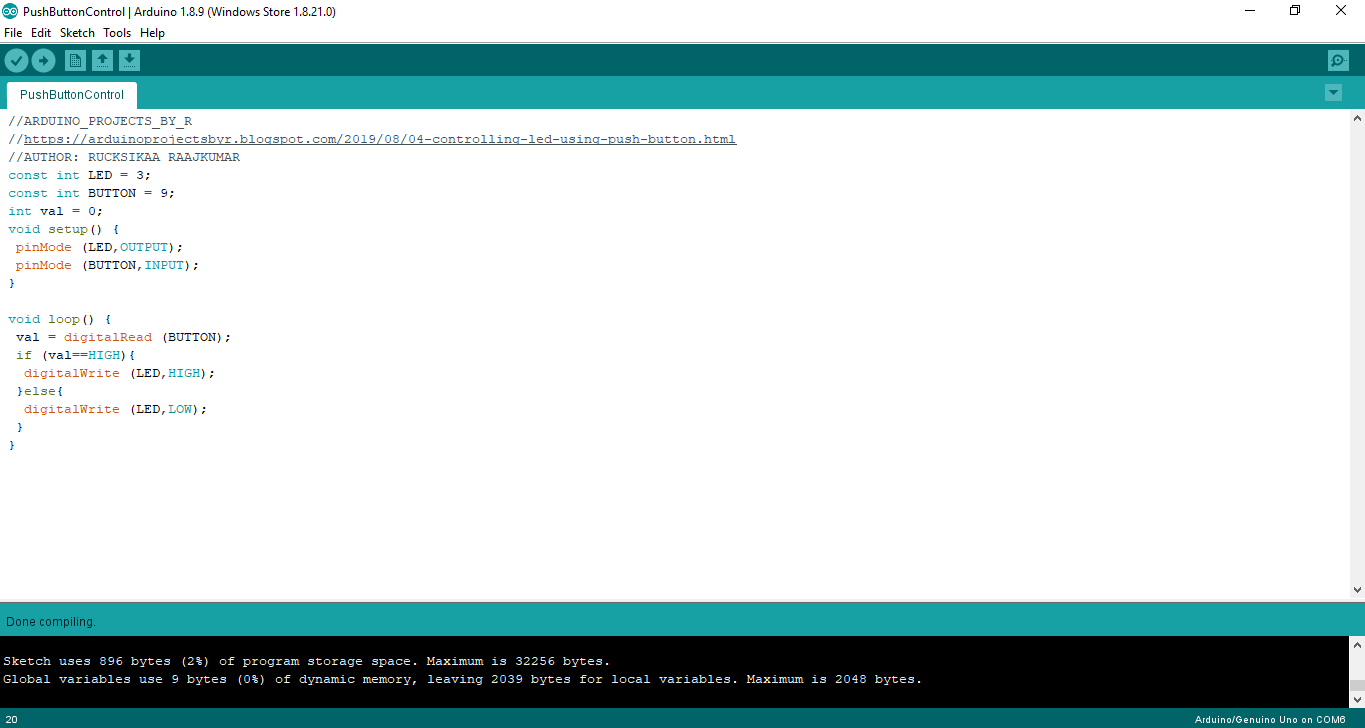Image resolution: width=1365 pixels, height=728 pixels.
Task: Open a sketch with the Open icon
Action: 102,61
